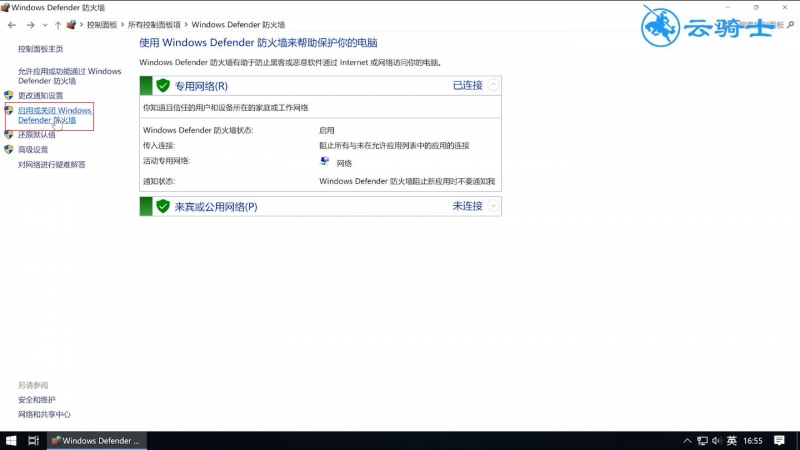Open Network and Sharing Center link
This screenshot has height=450, width=800.
[x=44, y=414]
